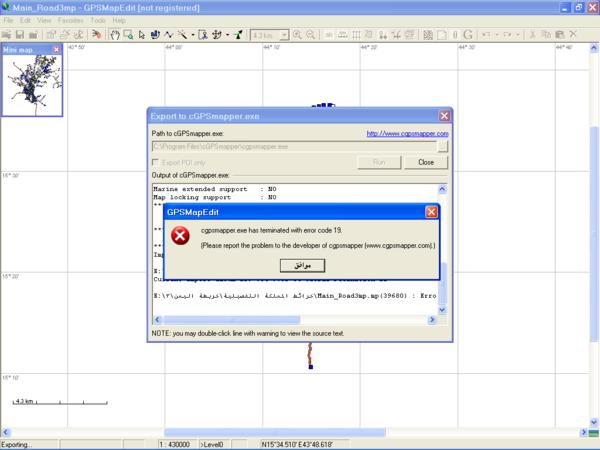Click Close button in Export to cGPSmapper dialog
This screenshot has width=600, height=450.
coord(426,162)
